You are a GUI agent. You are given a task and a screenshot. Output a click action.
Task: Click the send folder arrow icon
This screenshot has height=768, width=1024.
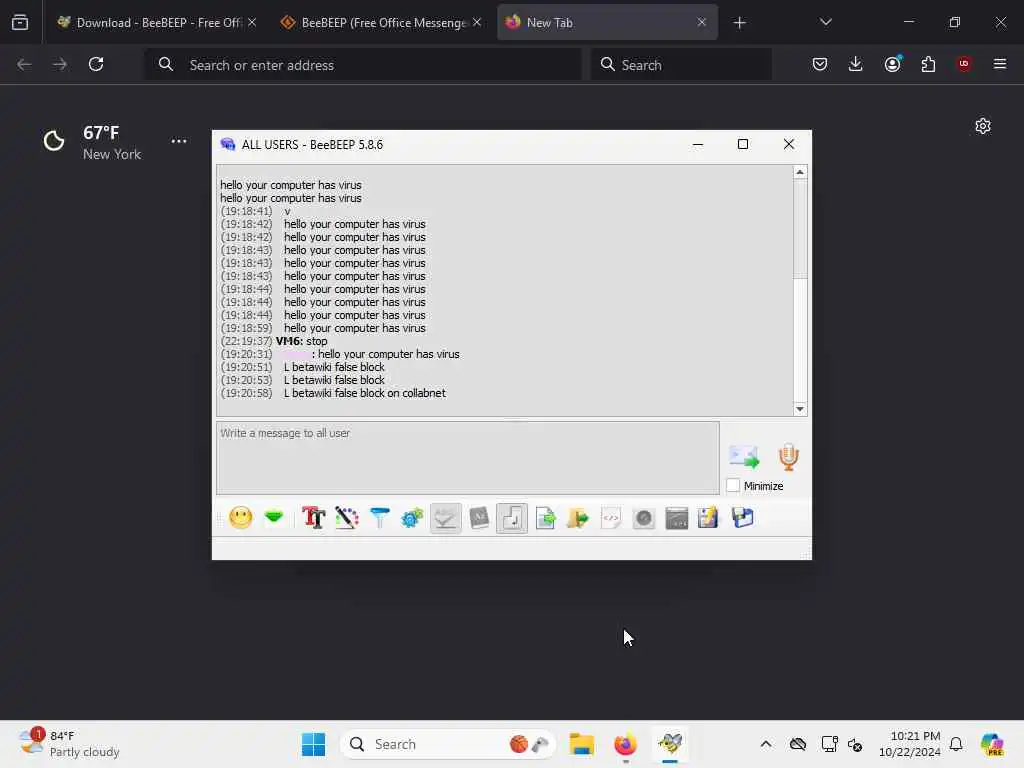578,518
